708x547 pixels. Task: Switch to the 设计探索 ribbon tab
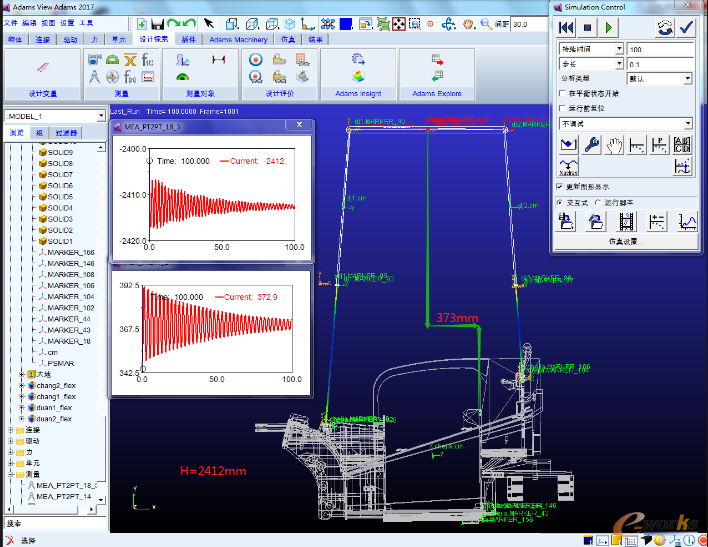coord(154,39)
